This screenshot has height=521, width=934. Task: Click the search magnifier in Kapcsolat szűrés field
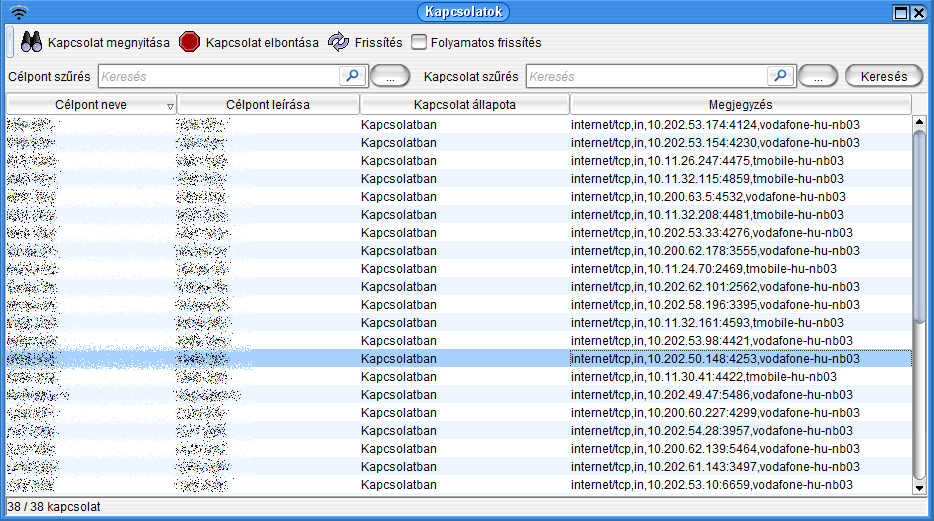[x=780, y=76]
